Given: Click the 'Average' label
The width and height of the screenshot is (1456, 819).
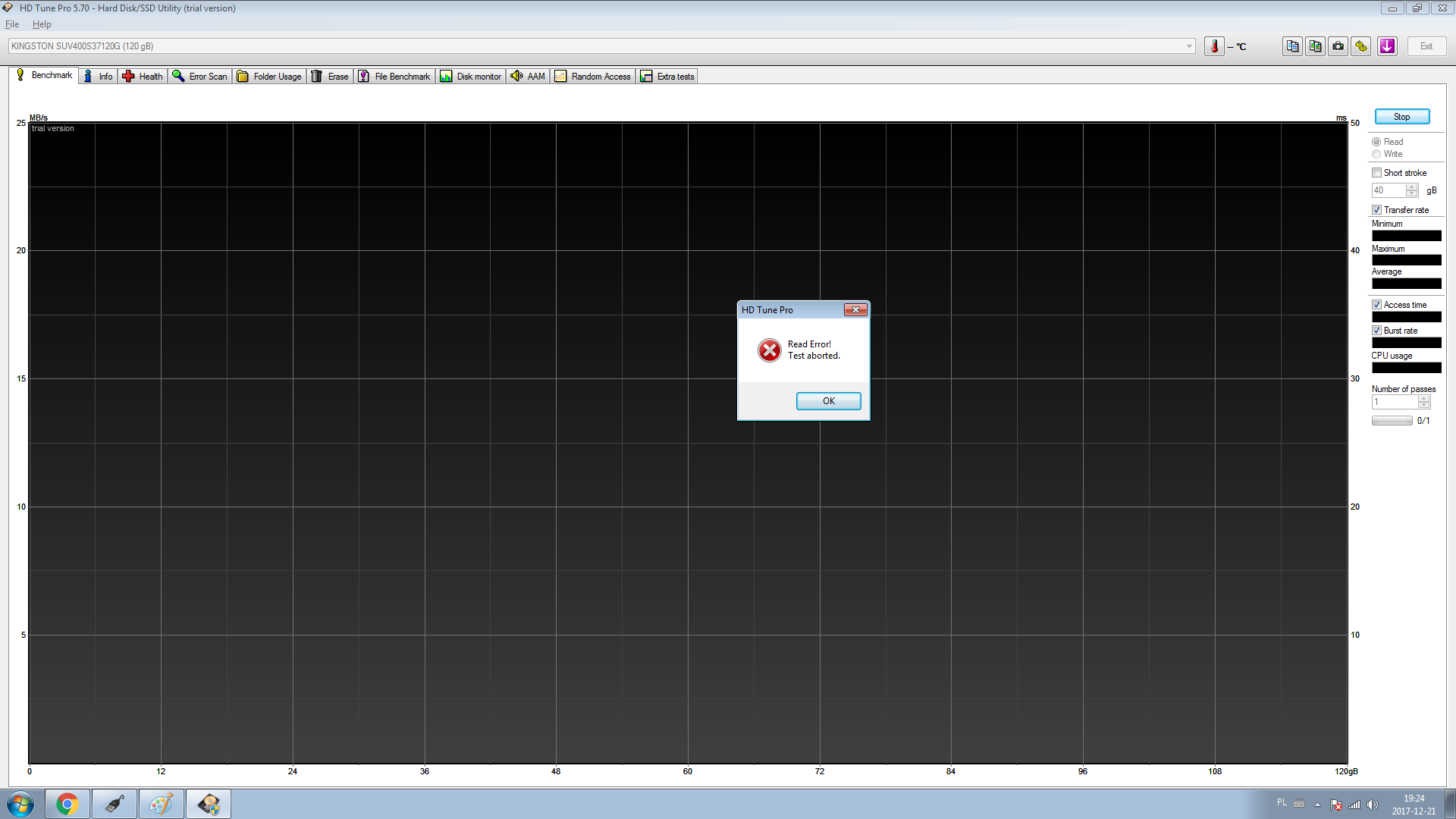Looking at the screenshot, I should (x=1386, y=271).
